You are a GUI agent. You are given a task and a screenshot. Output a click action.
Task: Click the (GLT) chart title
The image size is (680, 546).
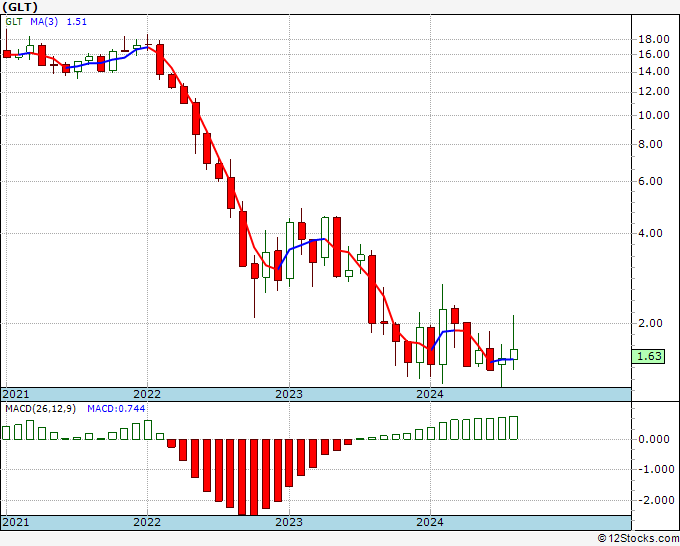tap(20, 7)
